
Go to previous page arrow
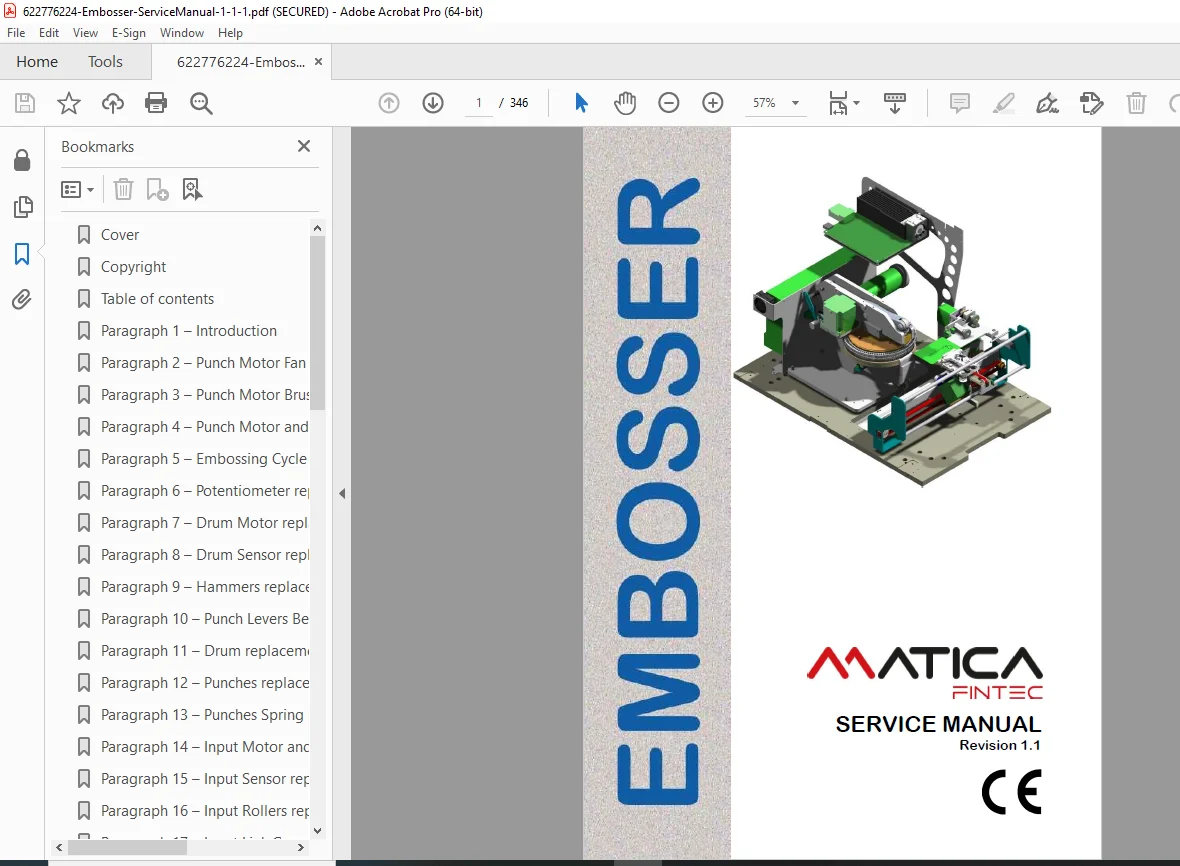click(389, 103)
